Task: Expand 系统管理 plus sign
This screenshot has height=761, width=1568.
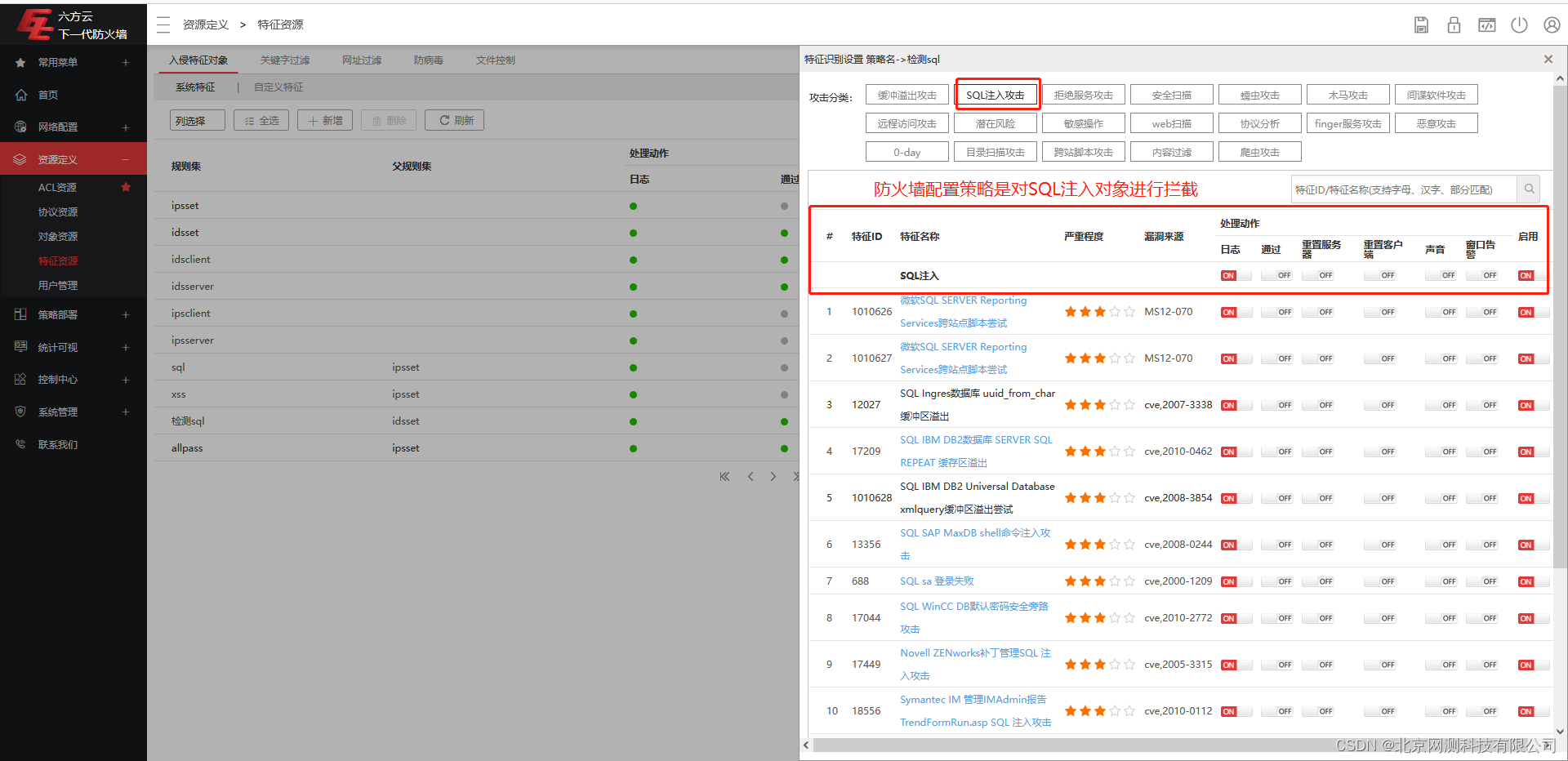Action: tap(126, 412)
